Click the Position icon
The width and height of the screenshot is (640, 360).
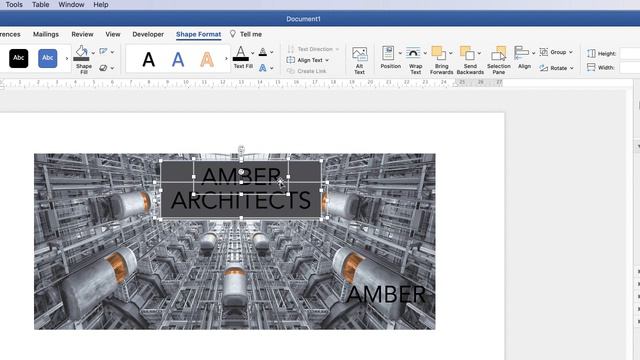click(388, 53)
